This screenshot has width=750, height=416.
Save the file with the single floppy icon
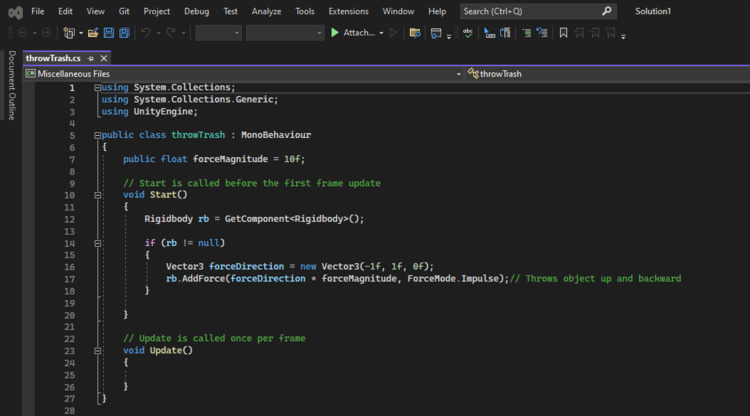coord(109,33)
